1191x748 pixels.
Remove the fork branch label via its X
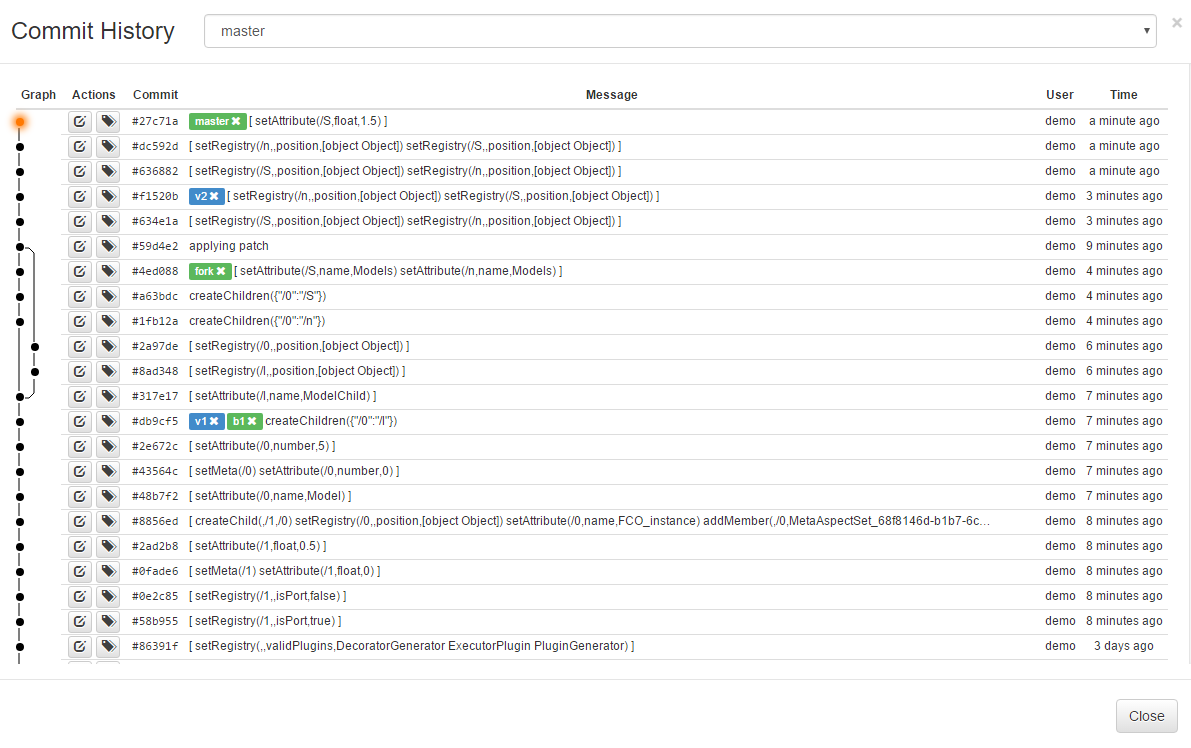pos(221,271)
